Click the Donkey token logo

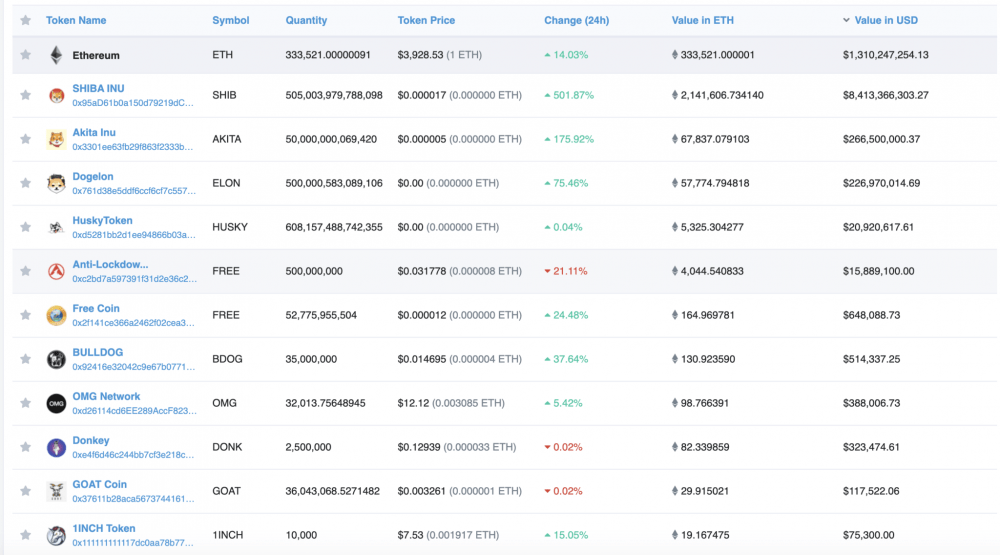[x=56, y=447]
